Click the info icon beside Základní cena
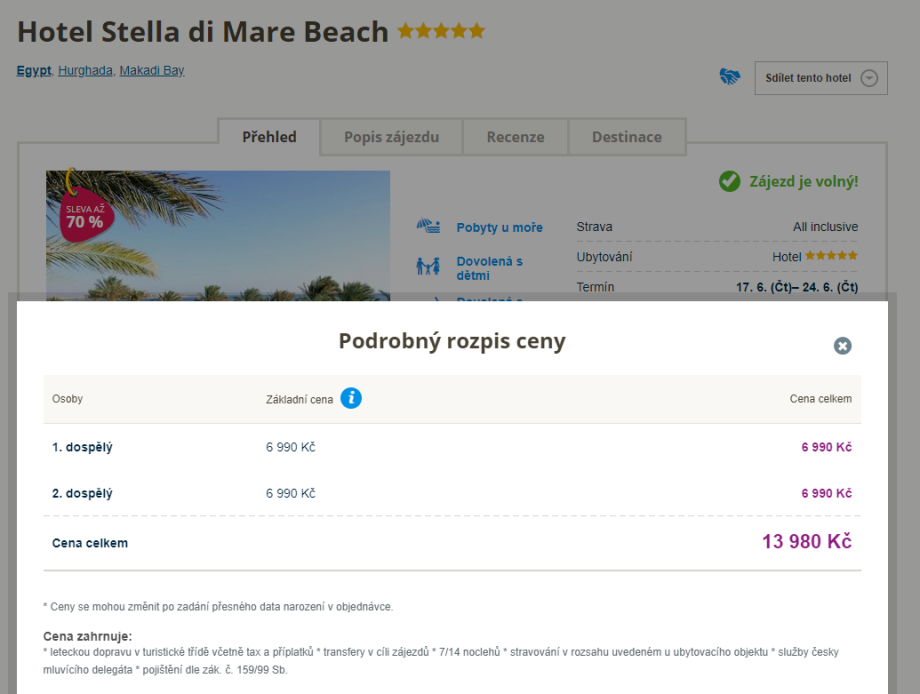 pos(351,398)
